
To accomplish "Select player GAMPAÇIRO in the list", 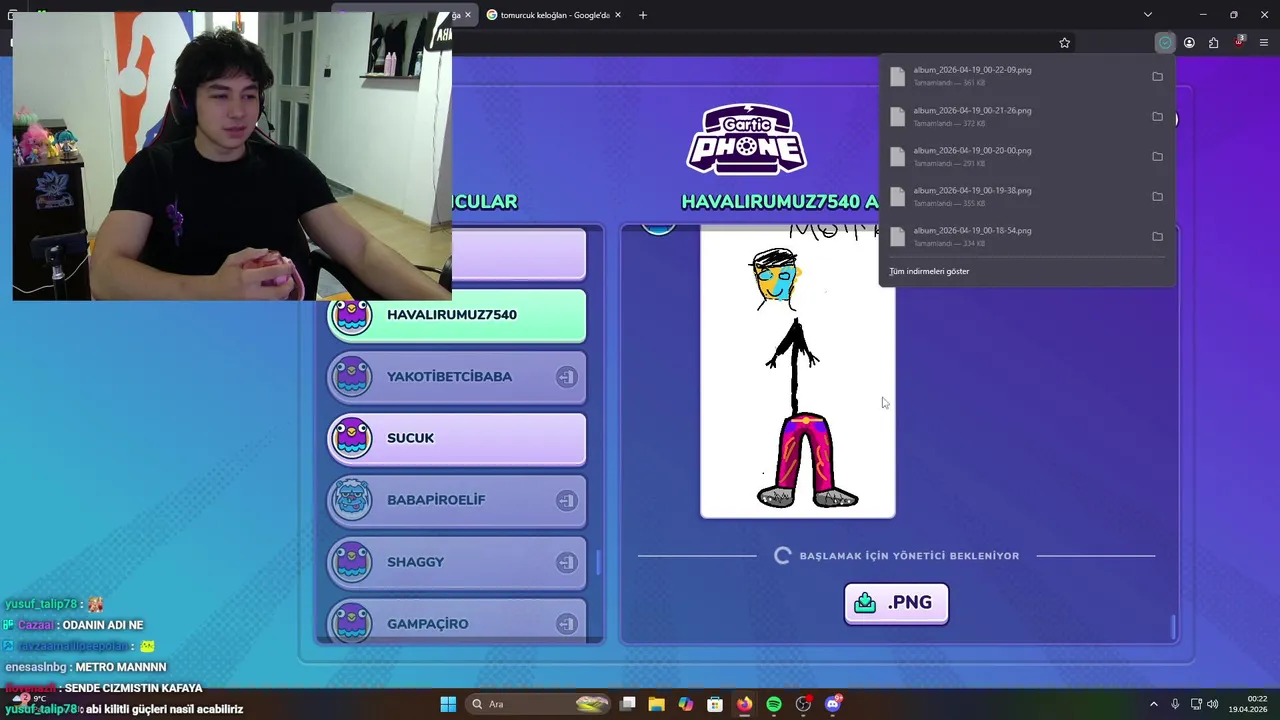I will tap(457, 621).
